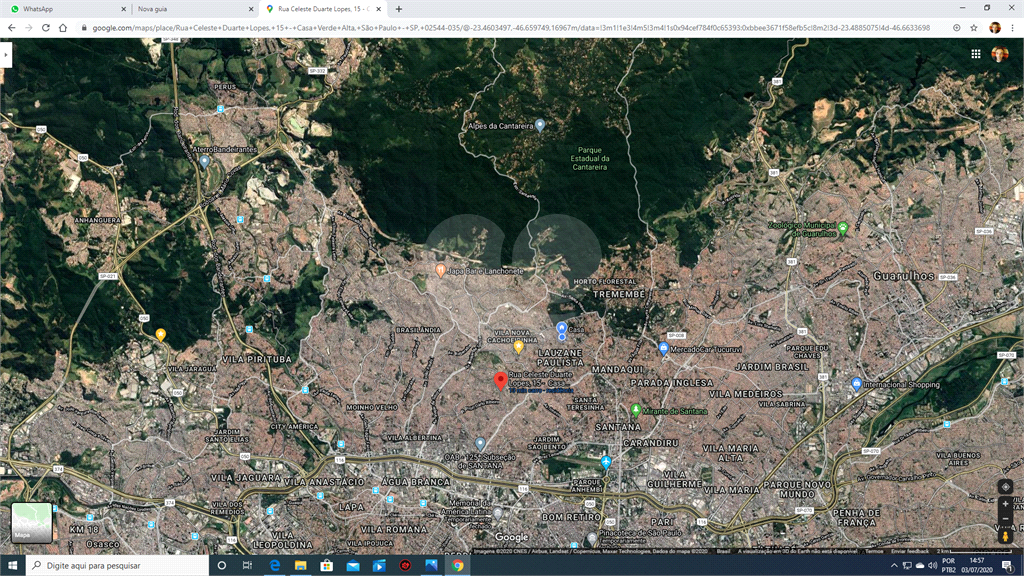Click the Mirante de Santana marker

[636, 410]
